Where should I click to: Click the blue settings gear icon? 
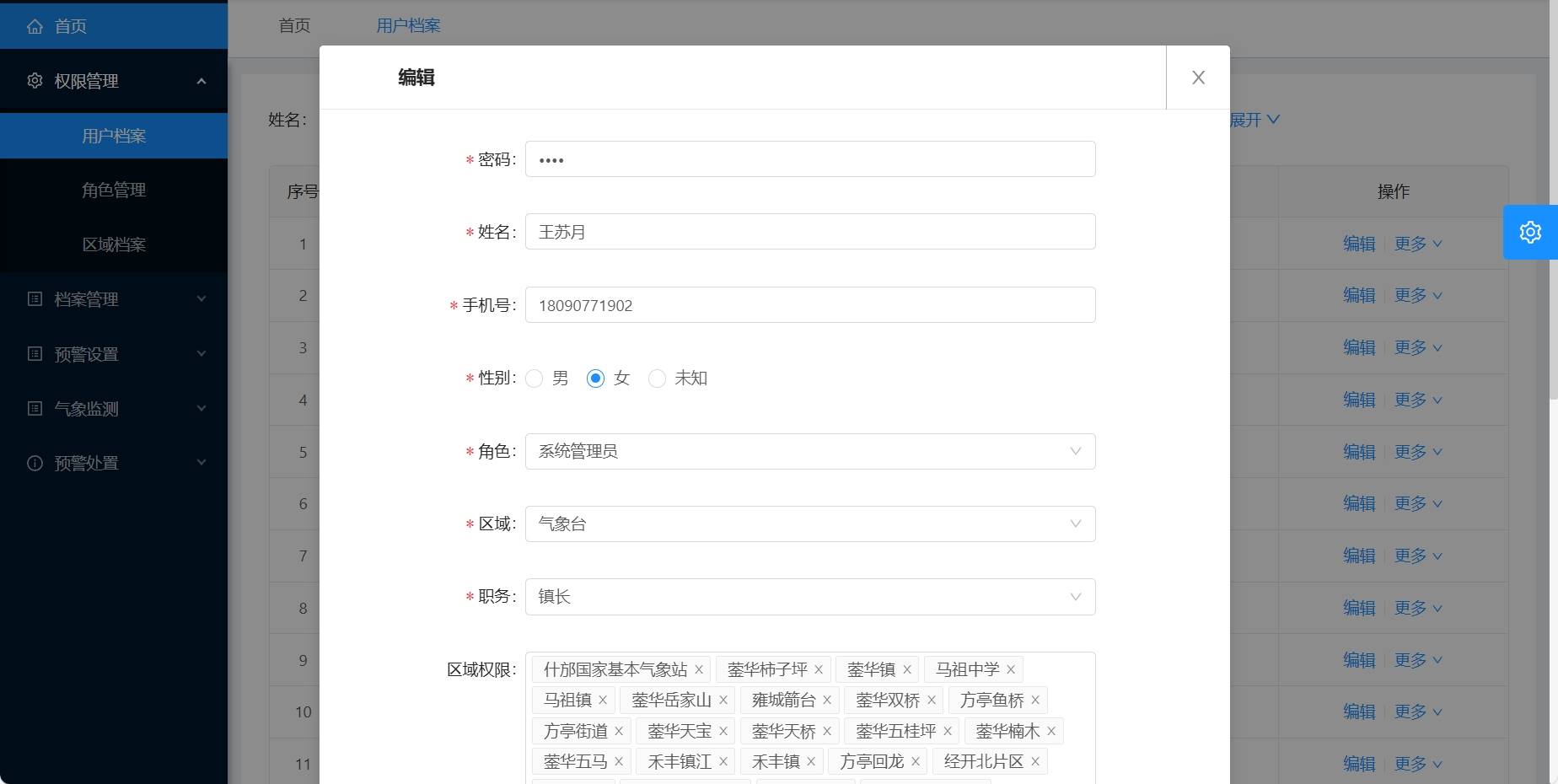pyautogui.click(x=1529, y=232)
